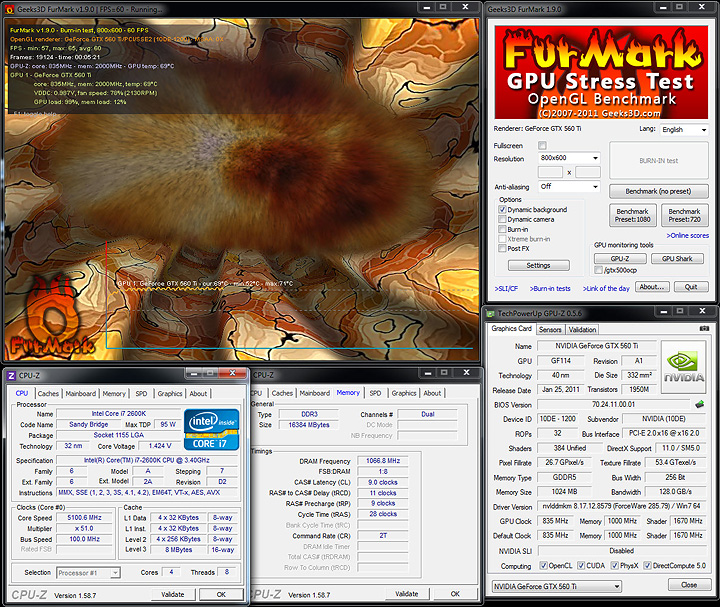Open Mainboard tab in left CPU-Z window
Image resolution: width=720 pixels, height=607 pixels.
coord(81,393)
